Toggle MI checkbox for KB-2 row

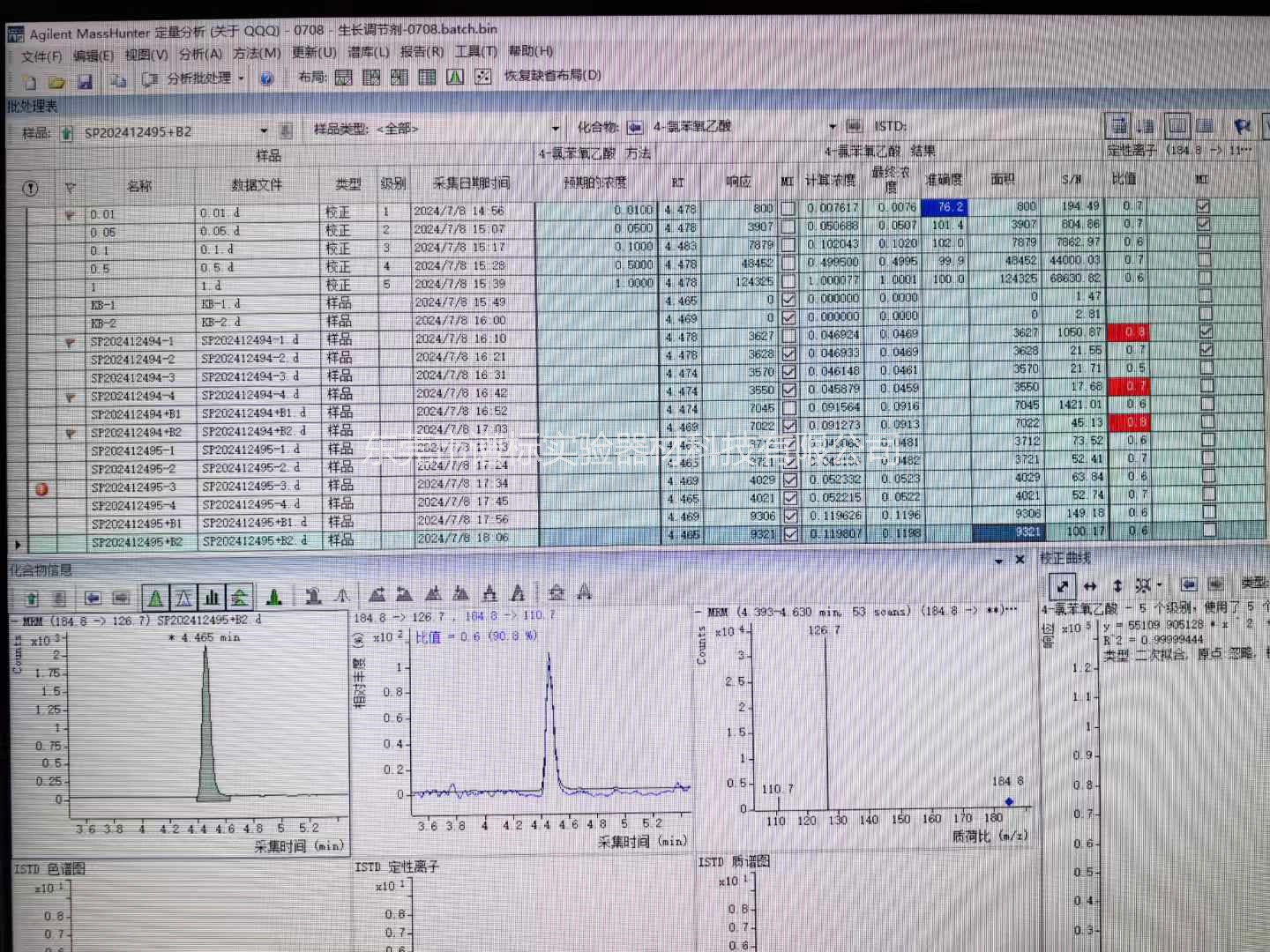coord(789,316)
